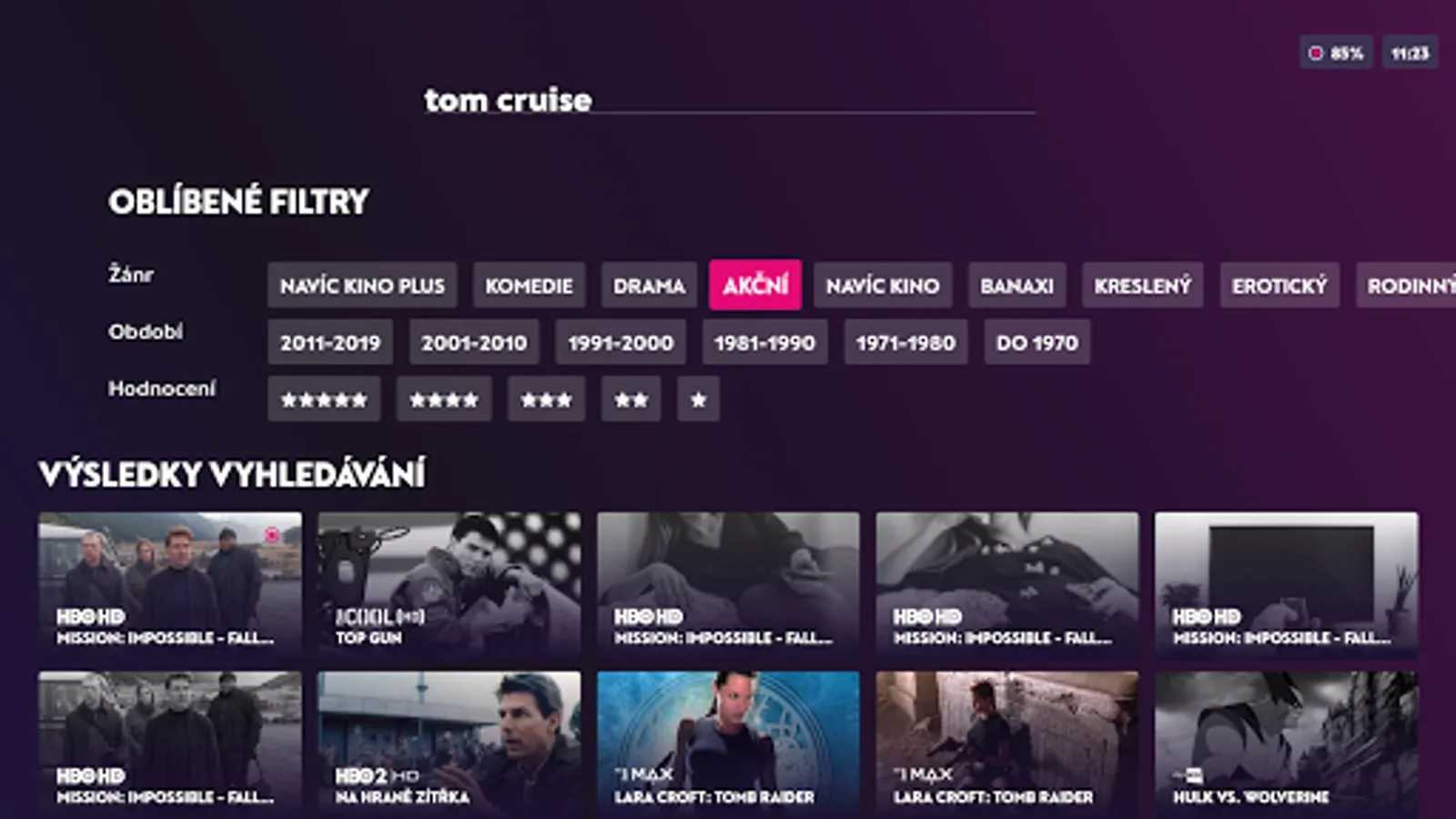Toggle the DRAMA genre filter

tap(649, 286)
